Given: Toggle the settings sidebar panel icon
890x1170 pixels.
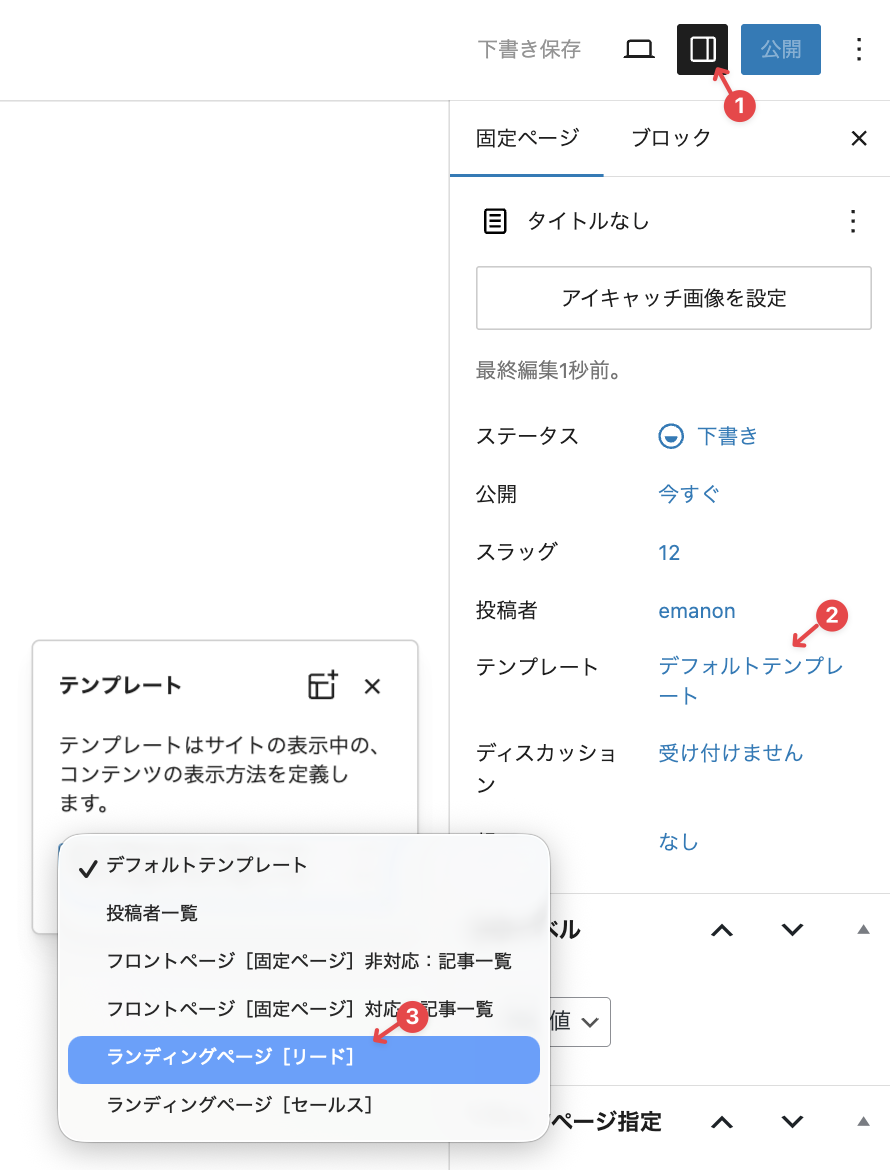Looking at the screenshot, I should [702, 49].
